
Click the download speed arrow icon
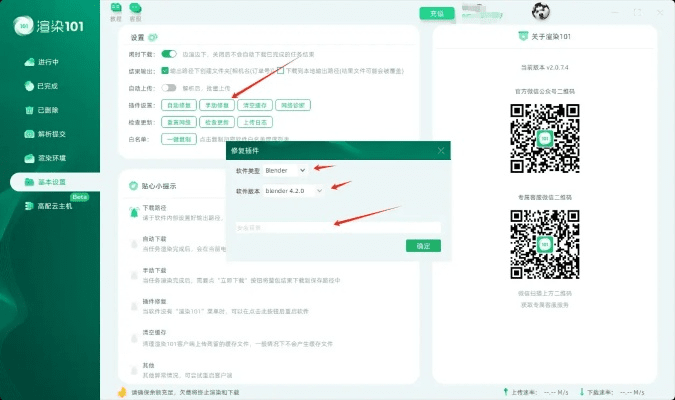coord(582,392)
